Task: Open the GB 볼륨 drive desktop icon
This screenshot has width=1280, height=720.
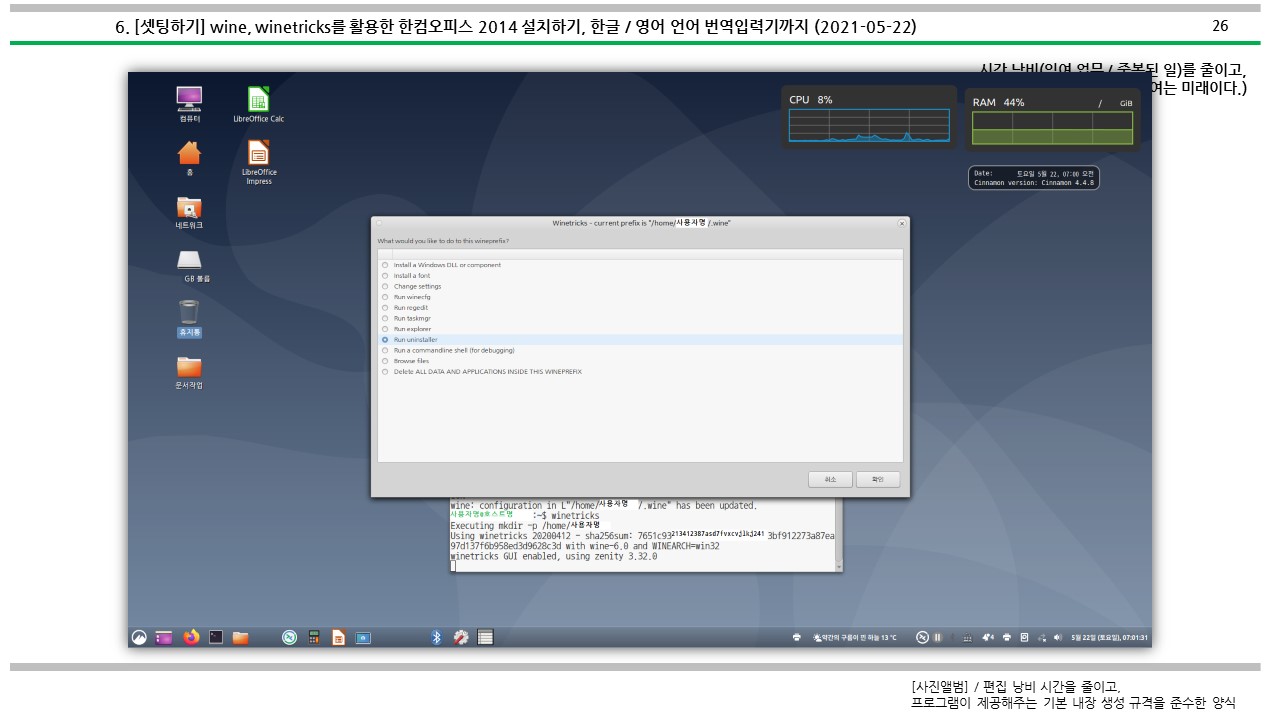Action: tap(189, 265)
